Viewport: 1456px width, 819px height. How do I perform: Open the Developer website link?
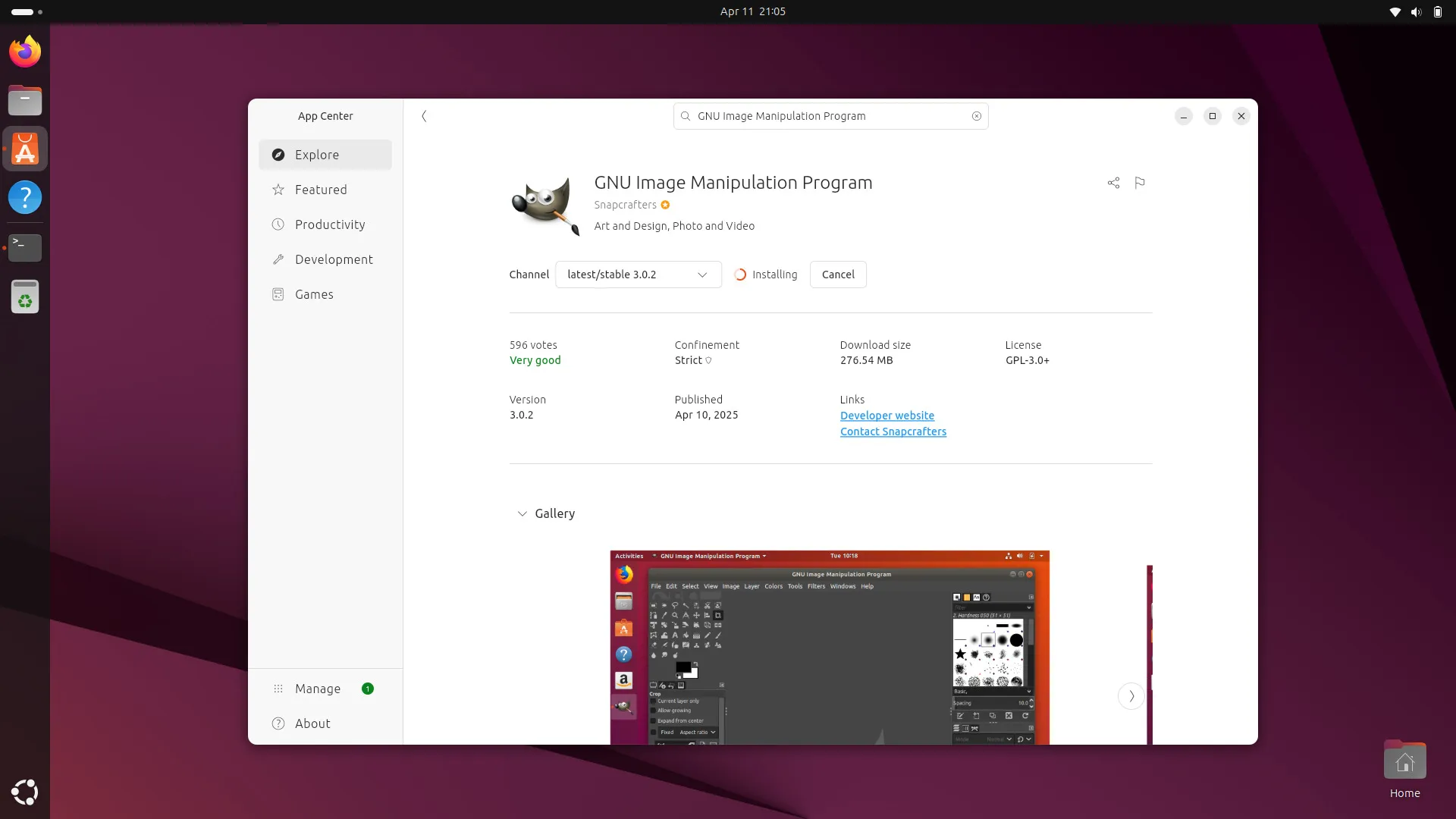[x=887, y=416]
